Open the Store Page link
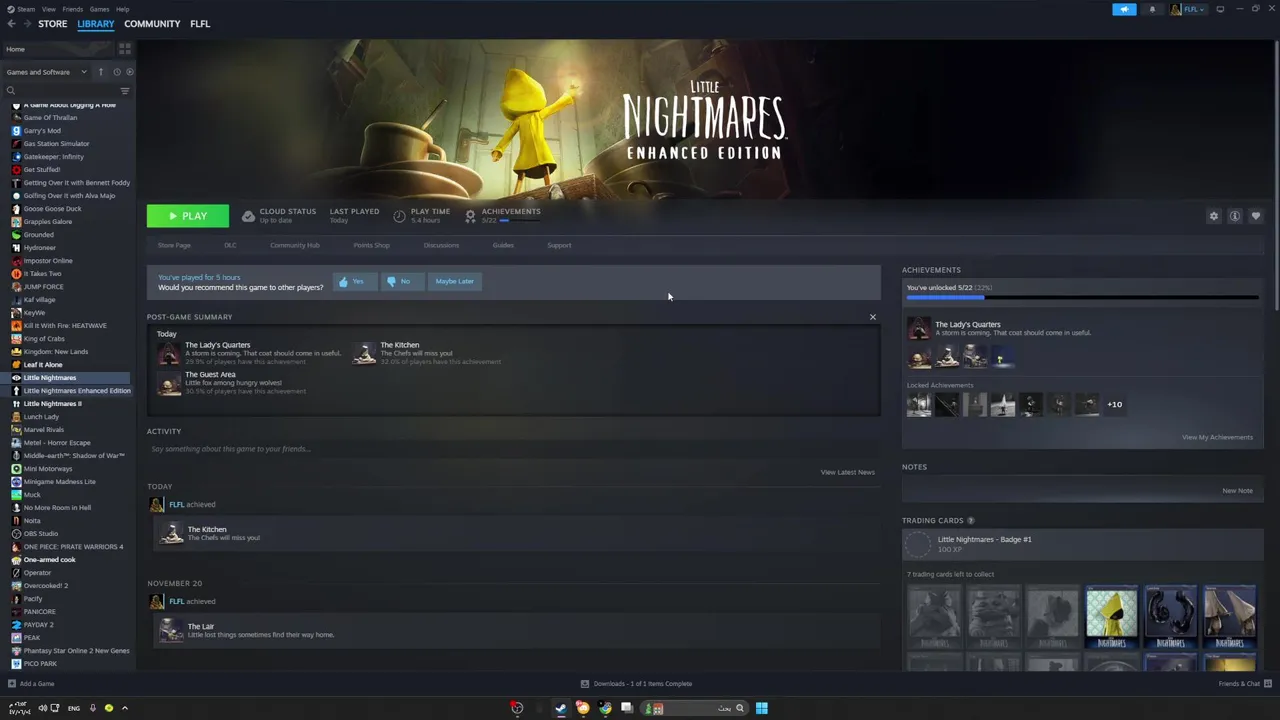This screenshot has width=1280, height=720. pos(174,245)
